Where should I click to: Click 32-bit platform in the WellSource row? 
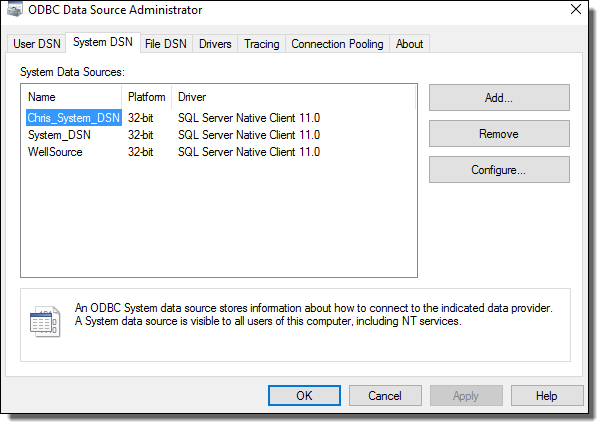click(x=141, y=152)
